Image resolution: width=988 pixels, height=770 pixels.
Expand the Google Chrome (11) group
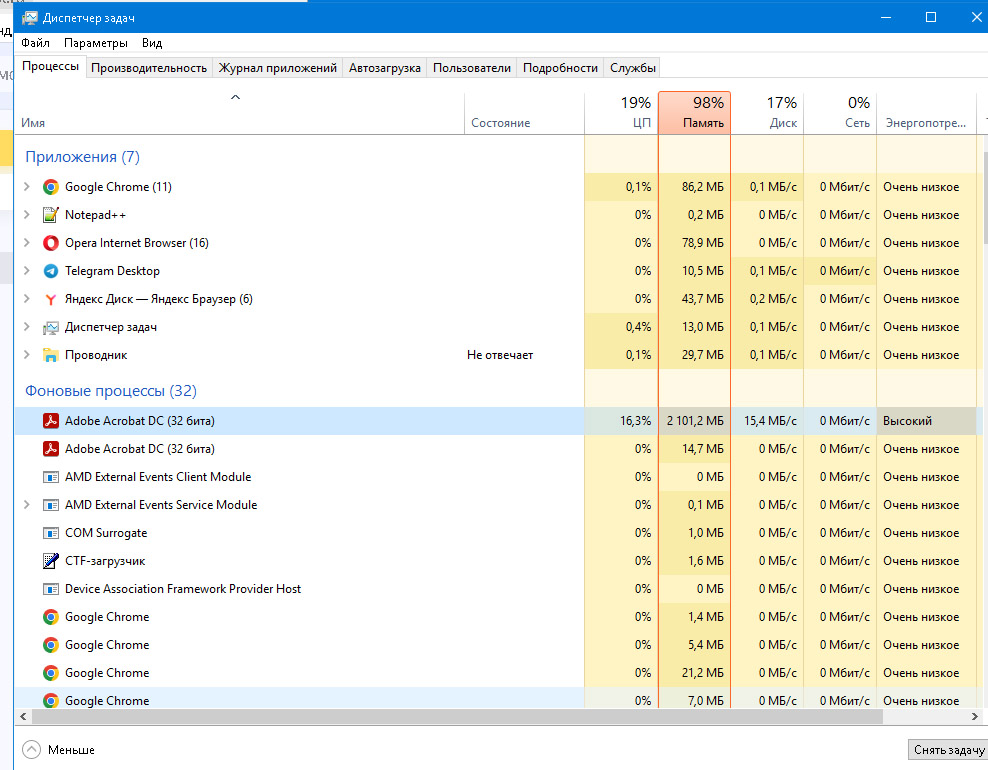(x=26, y=187)
